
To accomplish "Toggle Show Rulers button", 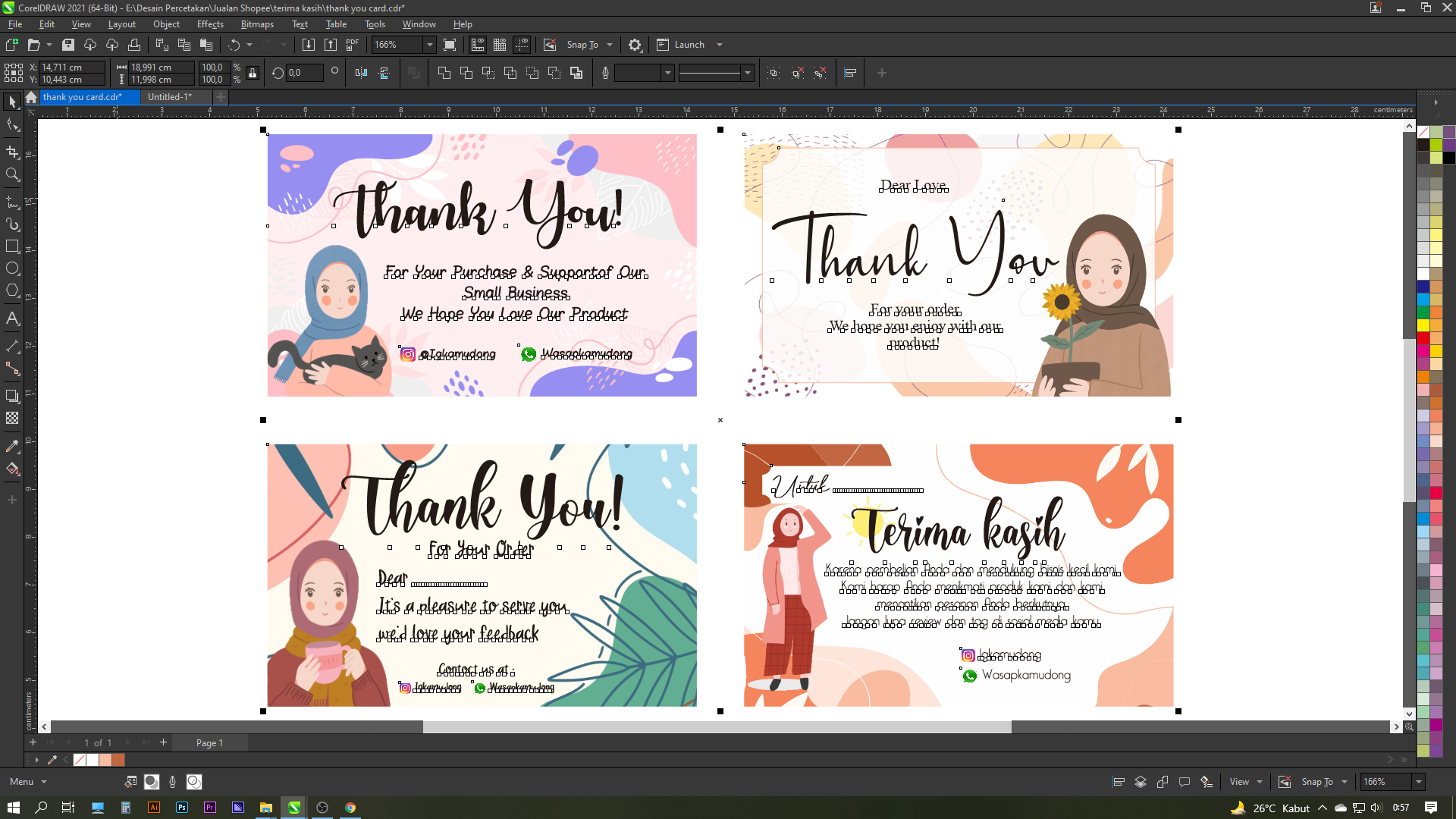I will tap(478, 45).
